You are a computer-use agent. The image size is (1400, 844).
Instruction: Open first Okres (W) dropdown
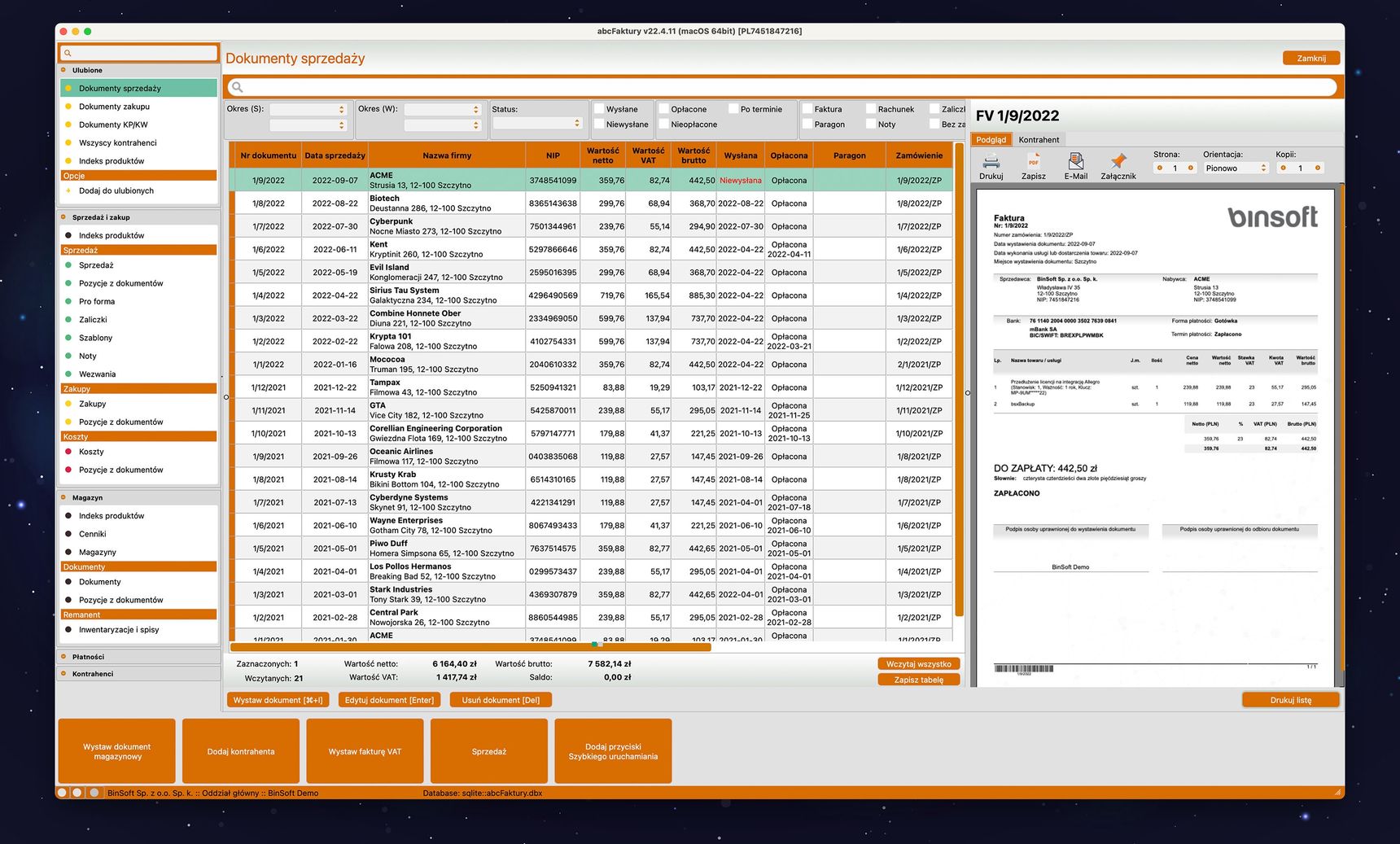click(x=443, y=109)
